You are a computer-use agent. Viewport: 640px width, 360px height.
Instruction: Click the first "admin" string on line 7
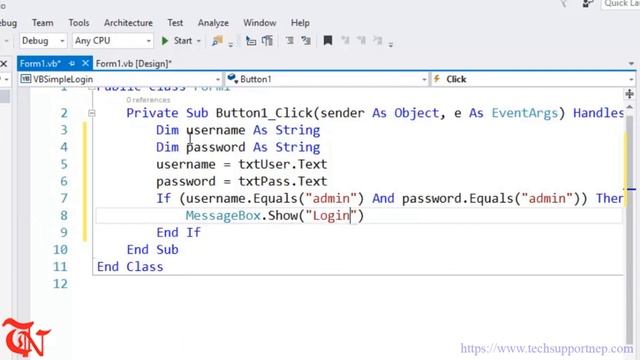[x=331, y=198]
